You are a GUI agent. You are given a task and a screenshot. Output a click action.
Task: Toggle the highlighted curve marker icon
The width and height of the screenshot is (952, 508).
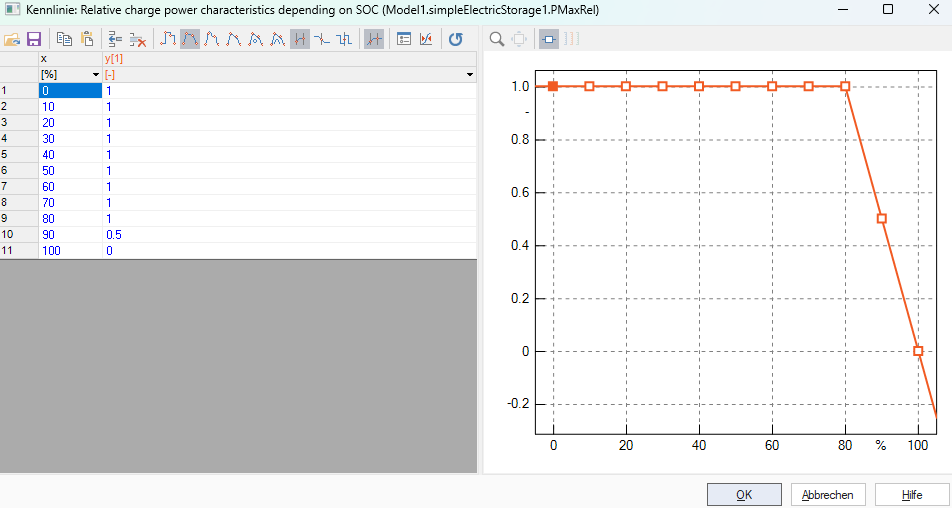point(374,39)
